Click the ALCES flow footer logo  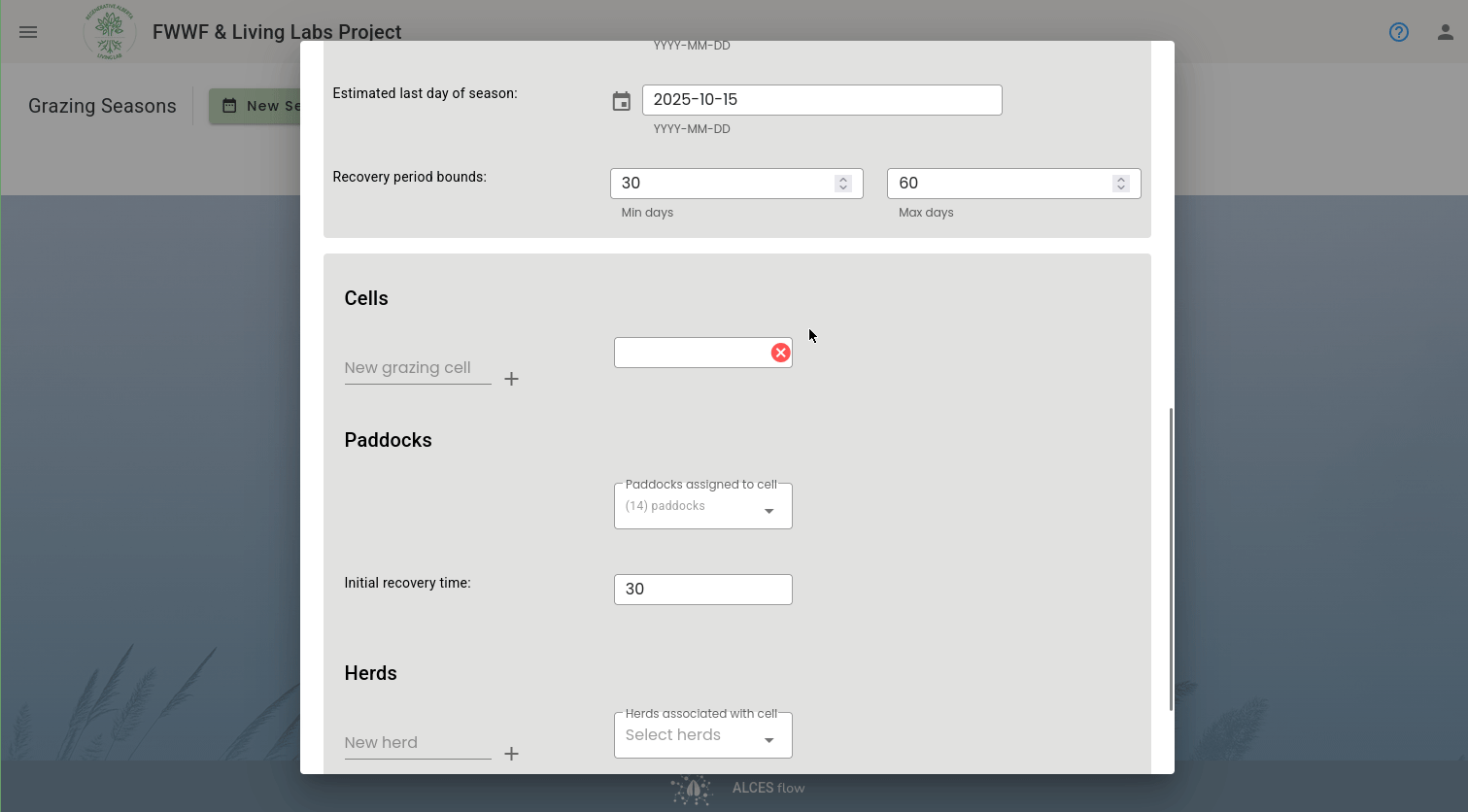pyautogui.click(x=738, y=789)
